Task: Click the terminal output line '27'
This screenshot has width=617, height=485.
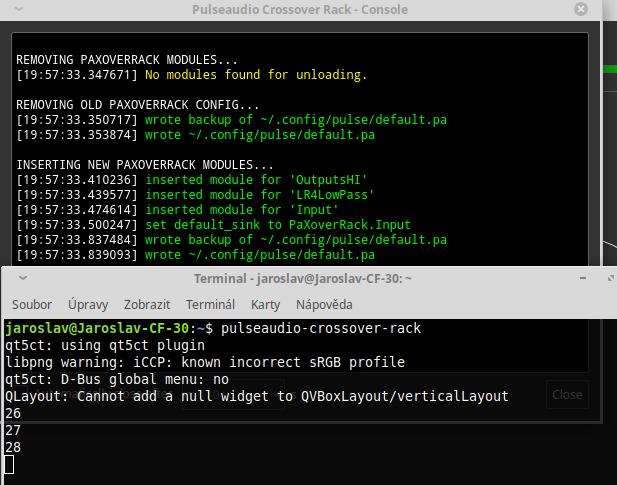Action: [x=13, y=430]
